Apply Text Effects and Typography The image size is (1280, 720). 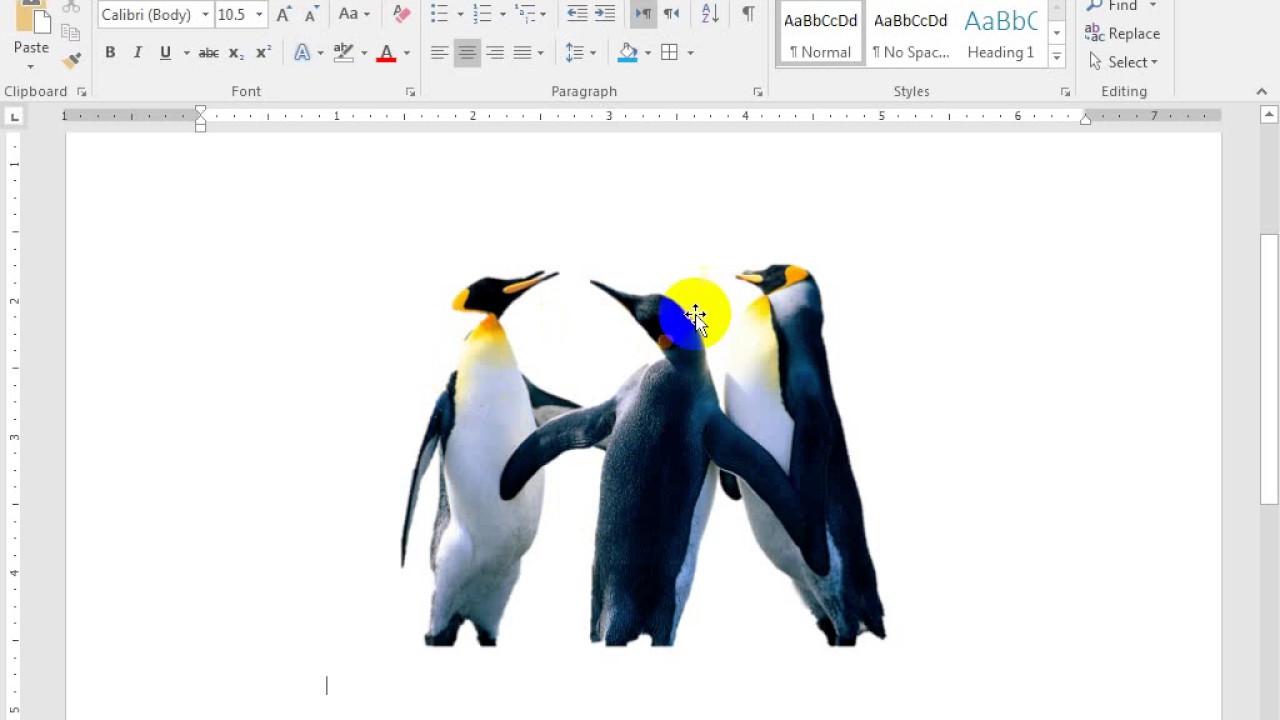[x=302, y=53]
